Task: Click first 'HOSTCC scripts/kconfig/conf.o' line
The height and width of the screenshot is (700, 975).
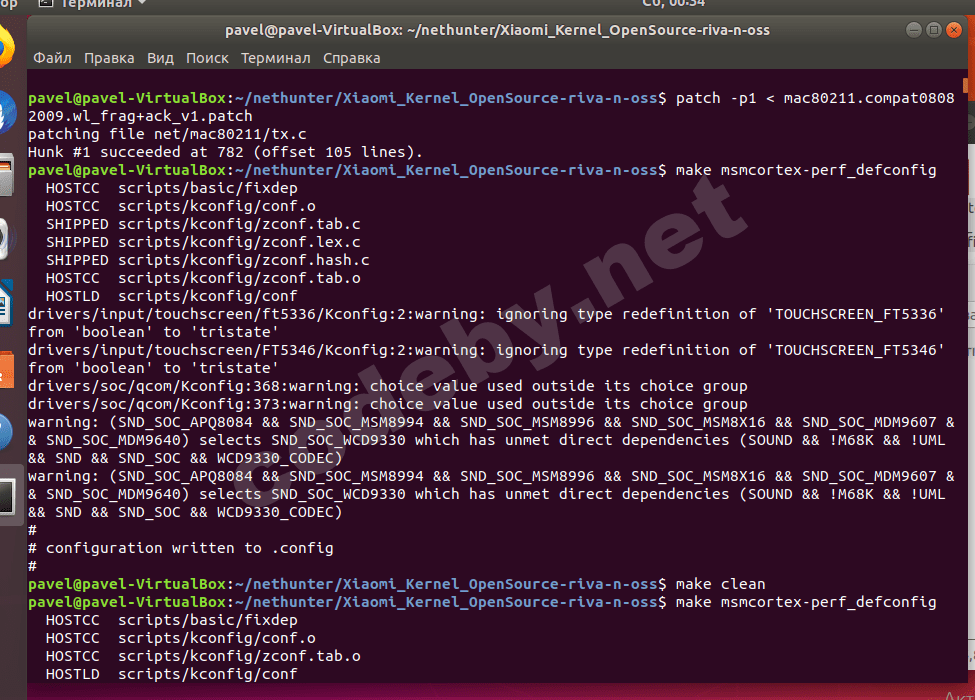Action: (x=180, y=206)
